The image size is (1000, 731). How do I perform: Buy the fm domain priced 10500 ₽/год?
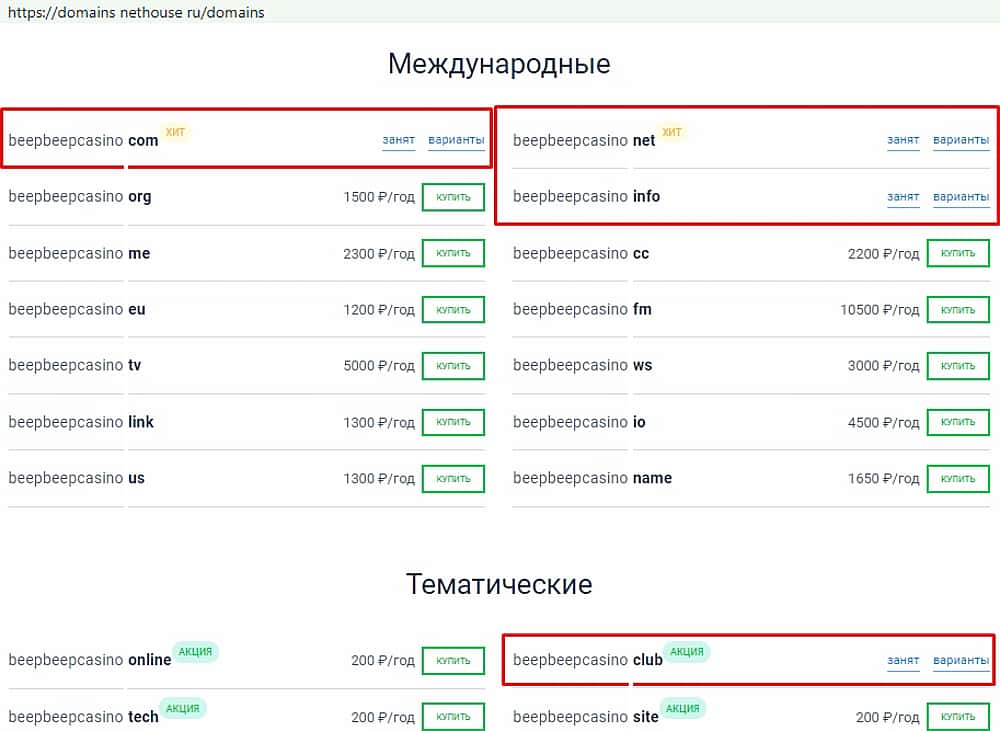[x=958, y=310]
